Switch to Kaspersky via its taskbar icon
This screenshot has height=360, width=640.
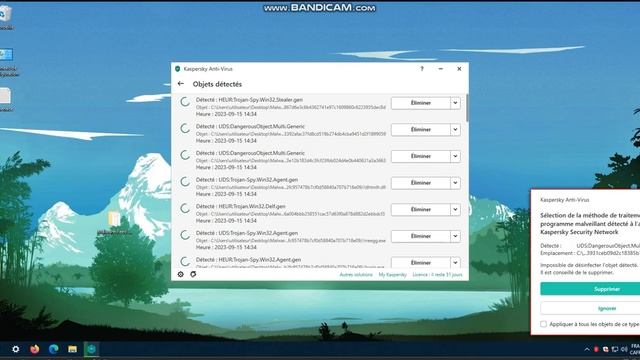pyautogui.click(x=91, y=349)
